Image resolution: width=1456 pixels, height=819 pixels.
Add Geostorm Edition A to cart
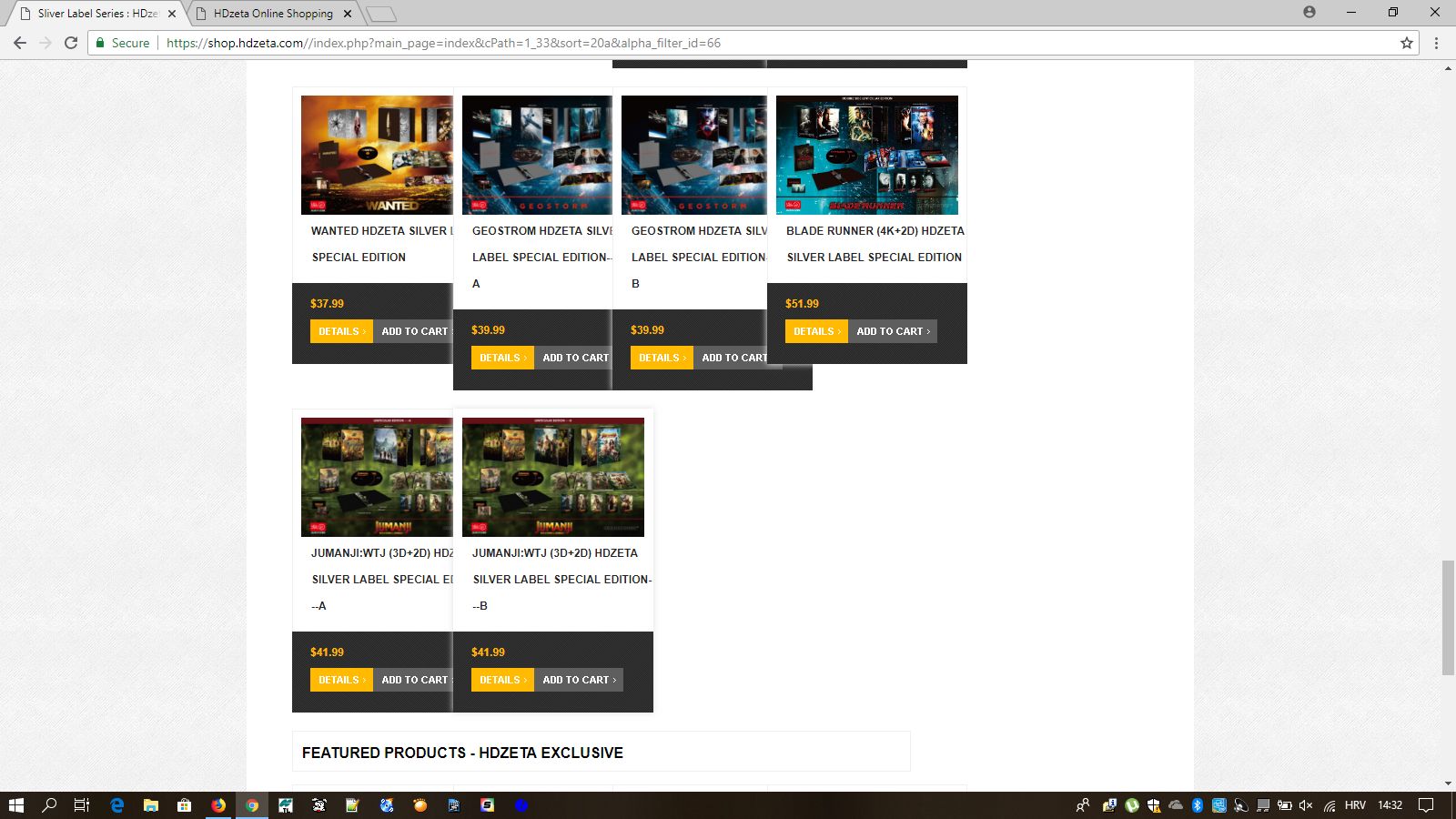click(574, 358)
